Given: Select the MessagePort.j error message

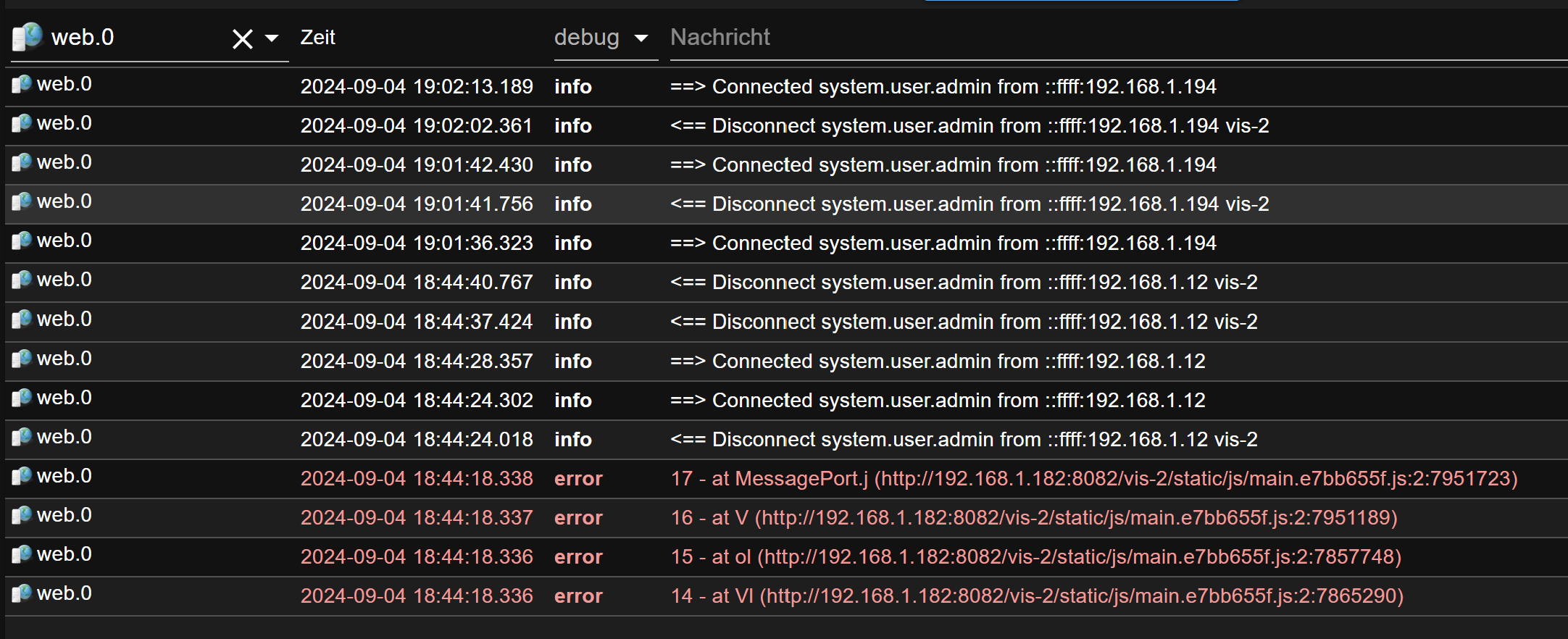Looking at the screenshot, I should (1094, 479).
